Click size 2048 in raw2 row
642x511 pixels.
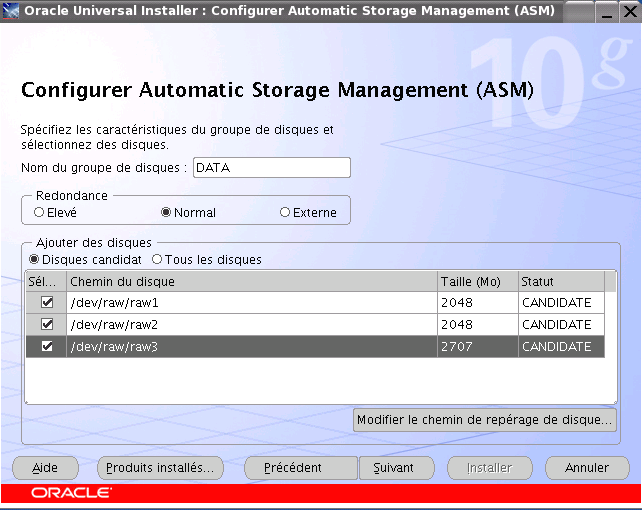tap(478, 325)
